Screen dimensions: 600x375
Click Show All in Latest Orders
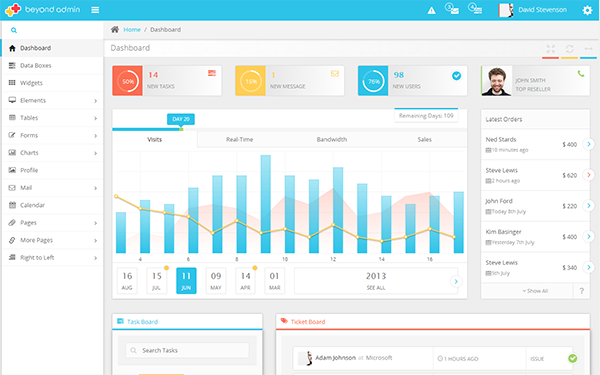535,291
